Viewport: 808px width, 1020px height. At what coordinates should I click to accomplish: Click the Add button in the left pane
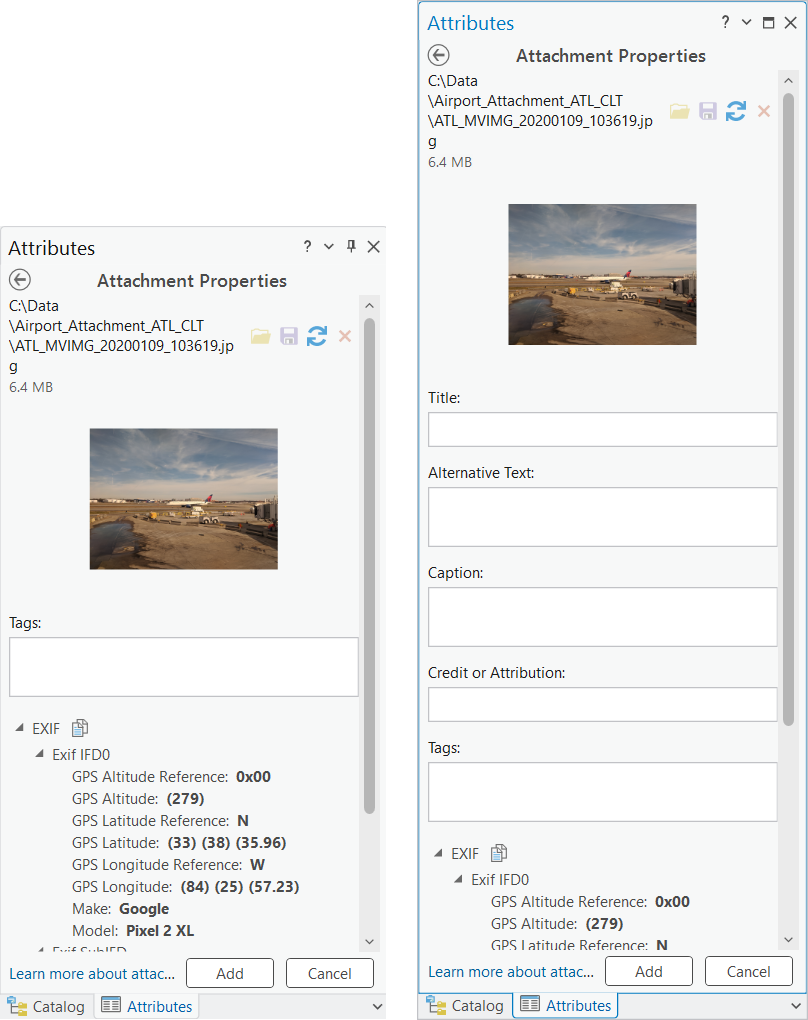[230, 973]
